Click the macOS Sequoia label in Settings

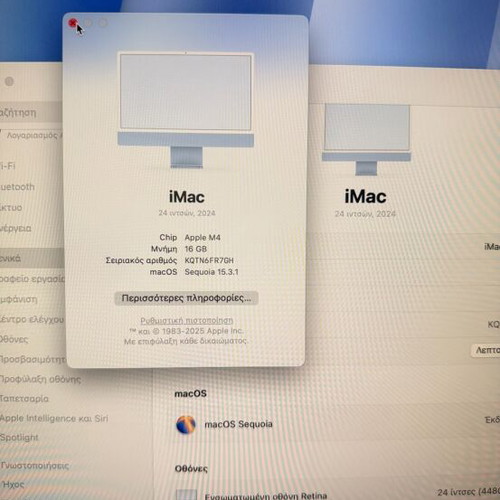click(238, 424)
